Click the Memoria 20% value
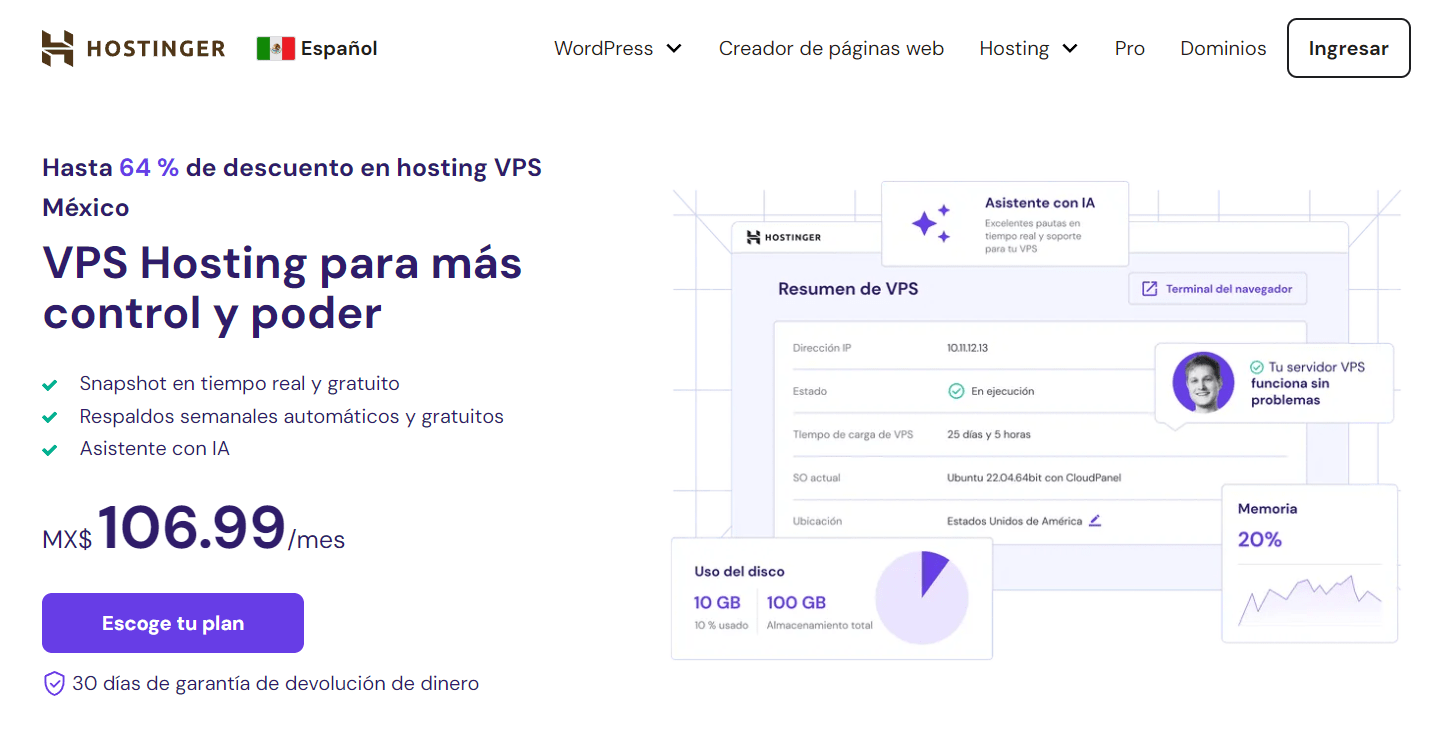The height and width of the screenshot is (750, 1449). (x=1260, y=539)
